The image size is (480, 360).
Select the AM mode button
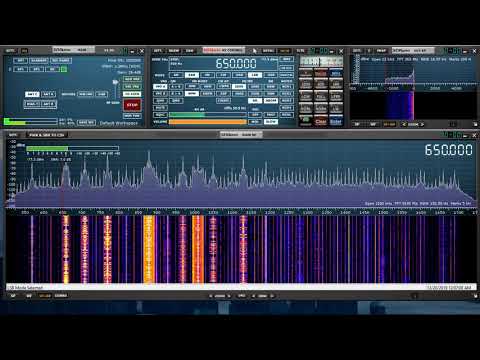click(x=176, y=75)
